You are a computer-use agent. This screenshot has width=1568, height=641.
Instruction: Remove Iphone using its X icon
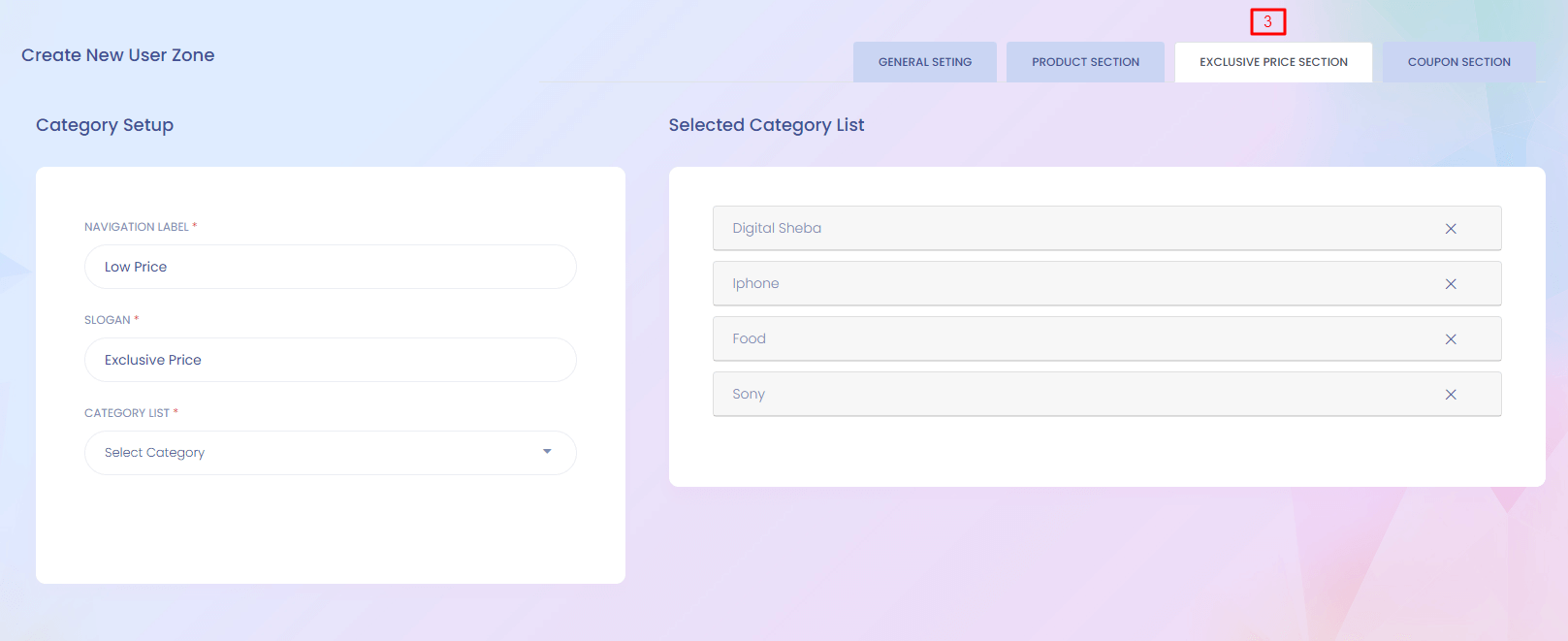pyautogui.click(x=1451, y=284)
